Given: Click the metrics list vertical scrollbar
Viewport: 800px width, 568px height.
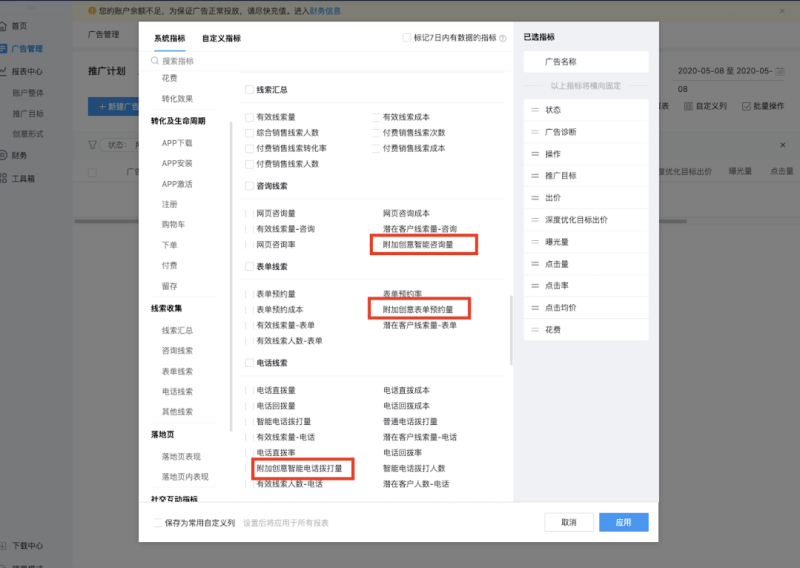Looking at the screenshot, I should coord(511,330).
